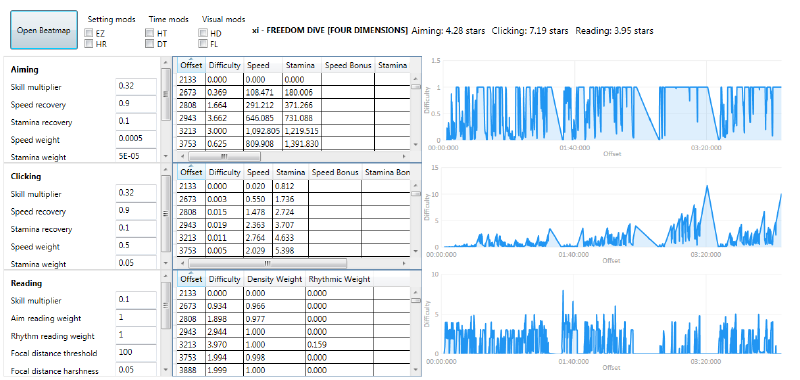800x380 pixels.
Task: Sort Clicking table by Offset column
Action: pyautogui.click(x=191, y=172)
